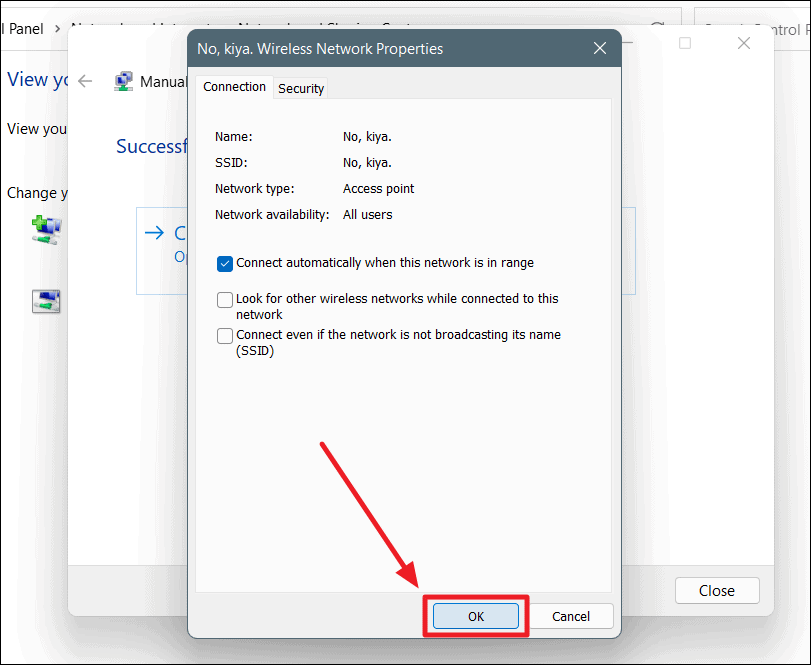Click the back arrow in the wizard

85,81
